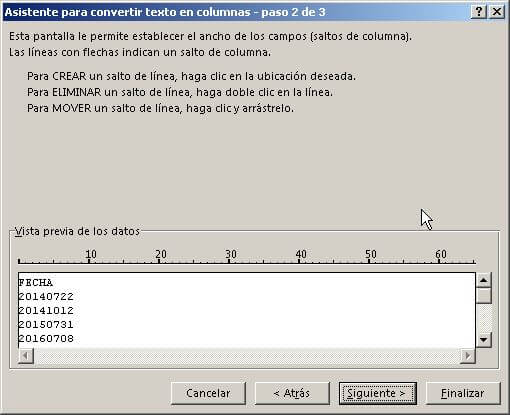
Task: Click ruler mark 10
Action: 91,254
